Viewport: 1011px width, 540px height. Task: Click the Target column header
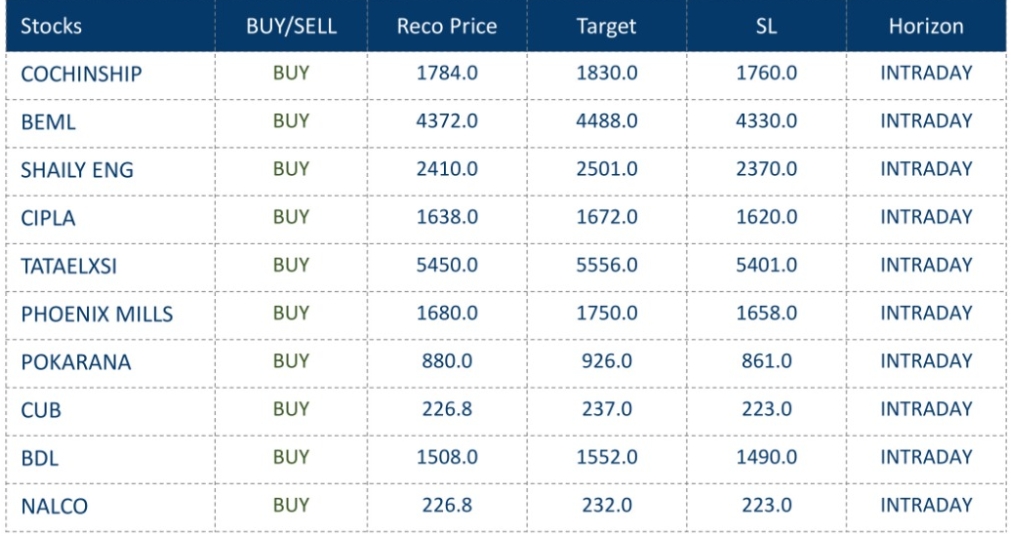pyautogui.click(x=607, y=26)
